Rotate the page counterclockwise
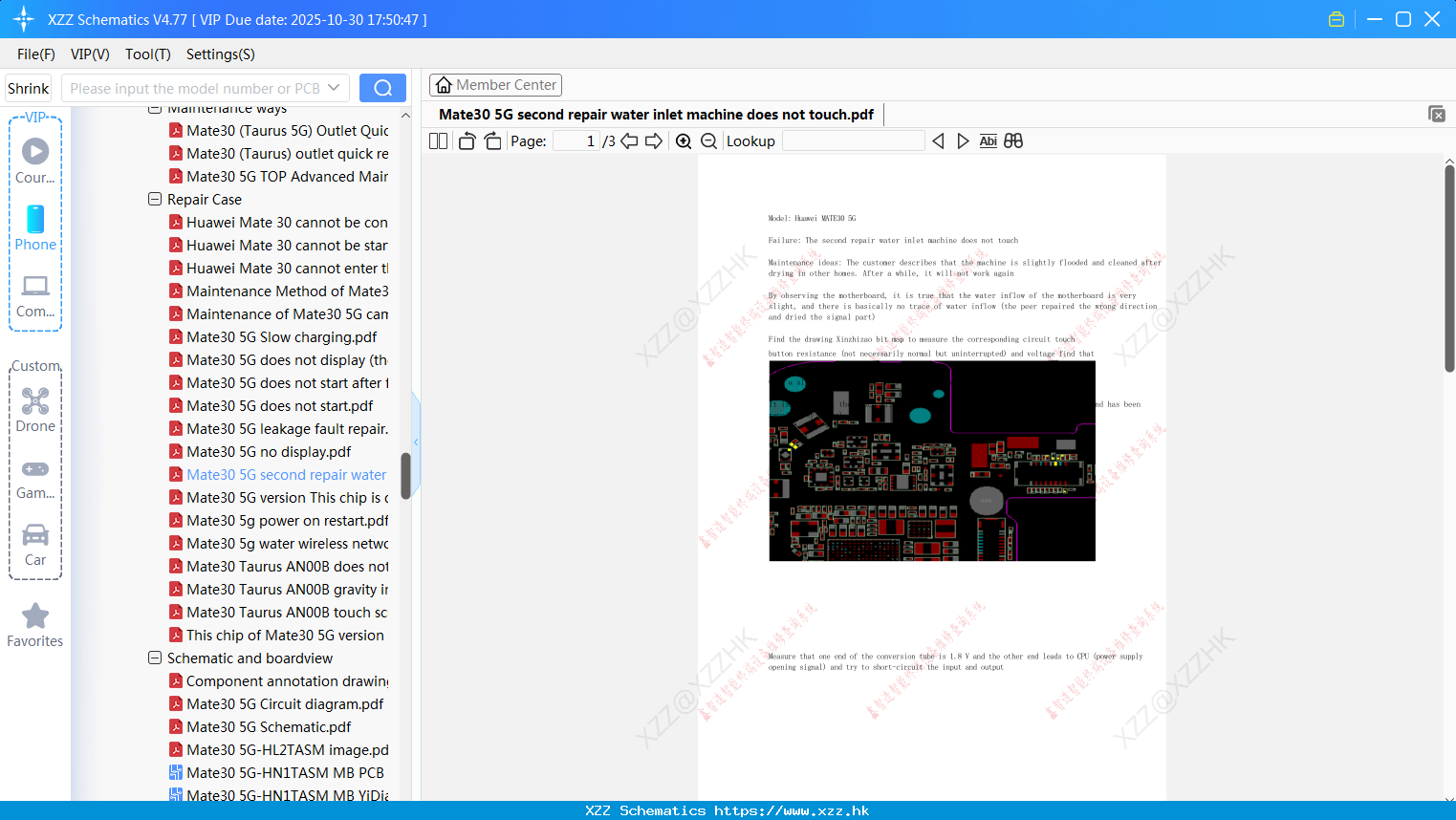The height and width of the screenshot is (820, 1456). tap(467, 141)
